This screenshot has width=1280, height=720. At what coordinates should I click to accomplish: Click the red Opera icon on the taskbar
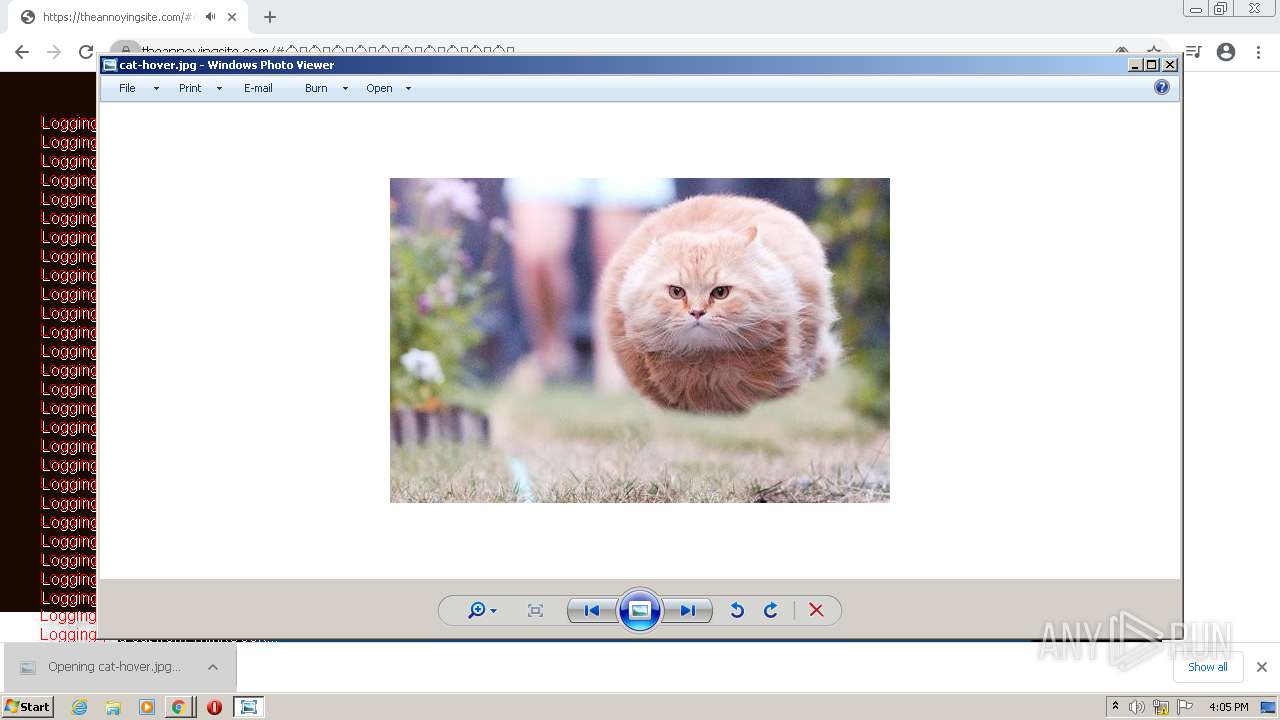[x=214, y=707]
